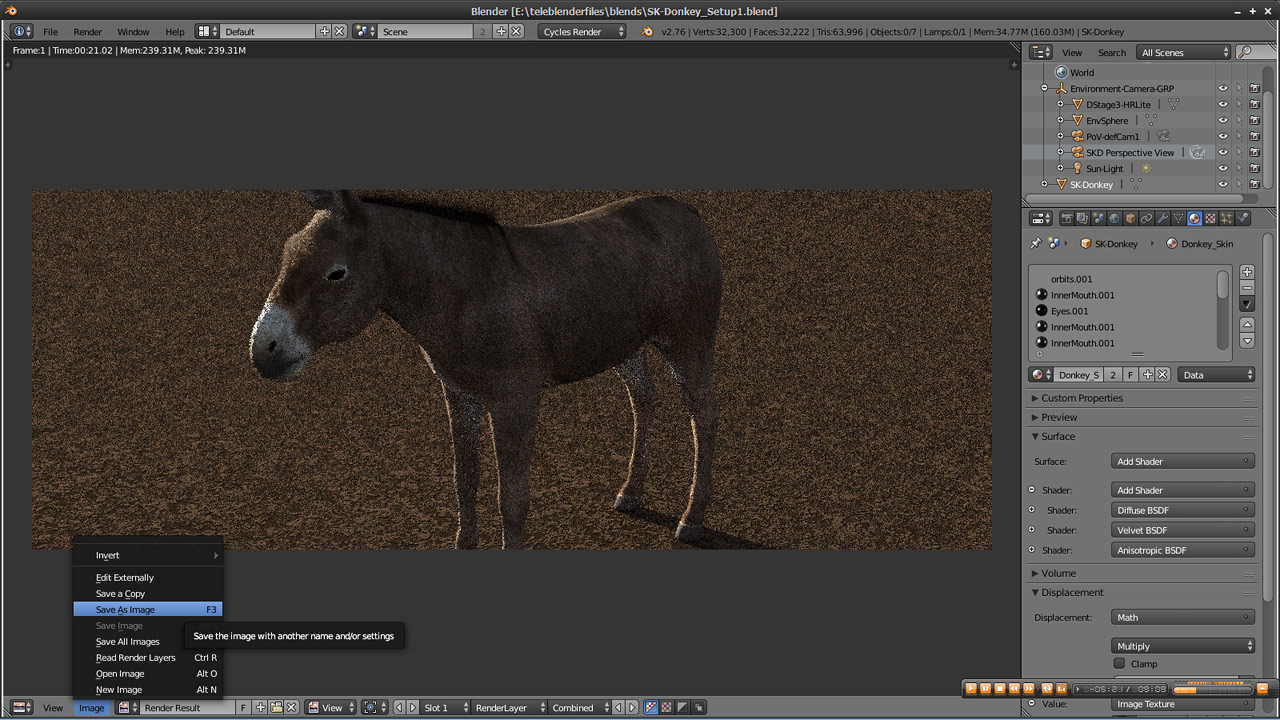The width and height of the screenshot is (1280, 720).
Task: Add a new material slot with plus
Action: [x=1247, y=272]
